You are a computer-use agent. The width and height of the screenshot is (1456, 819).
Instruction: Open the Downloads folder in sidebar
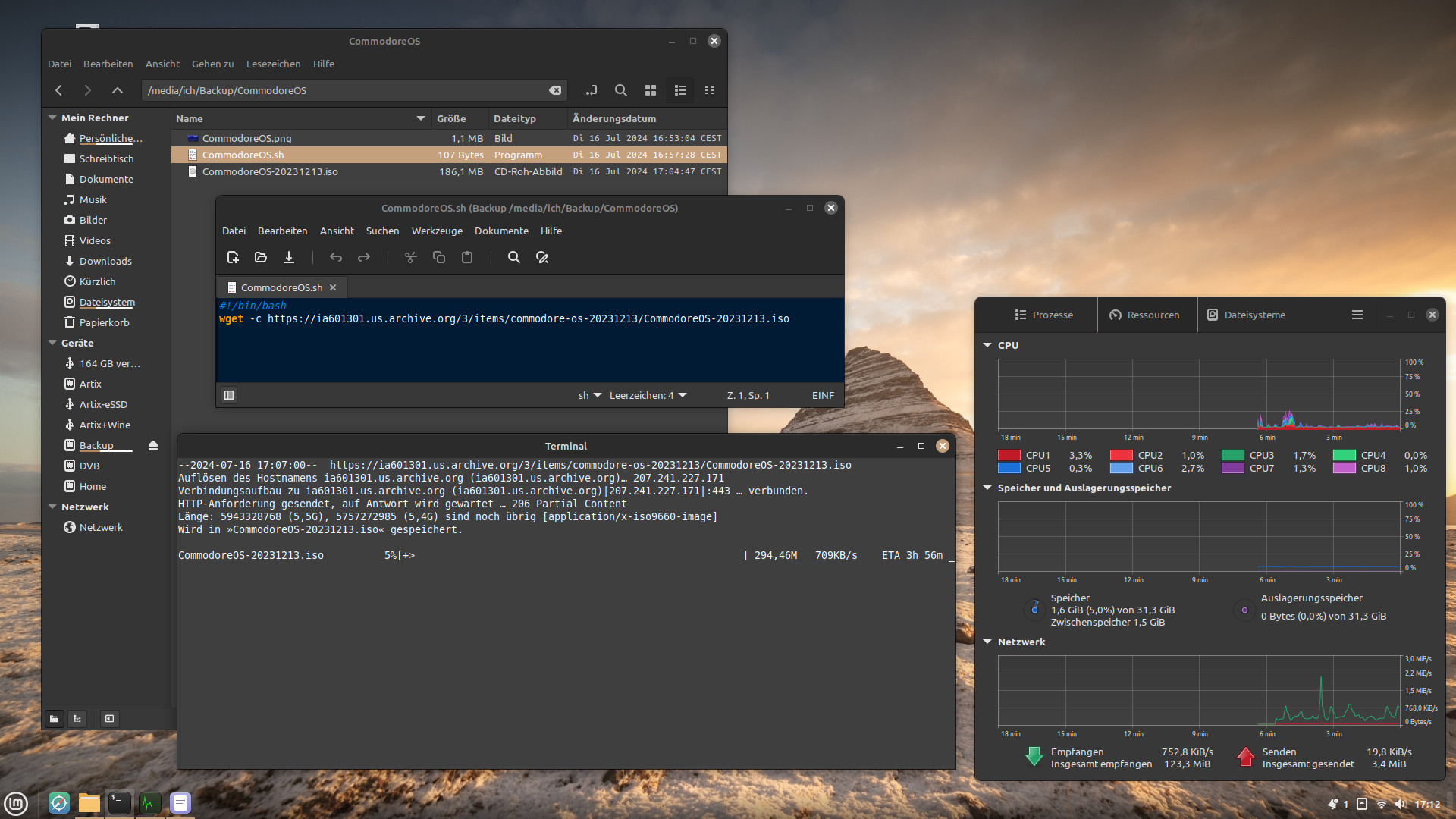pyautogui.click(x=105, y=261)
